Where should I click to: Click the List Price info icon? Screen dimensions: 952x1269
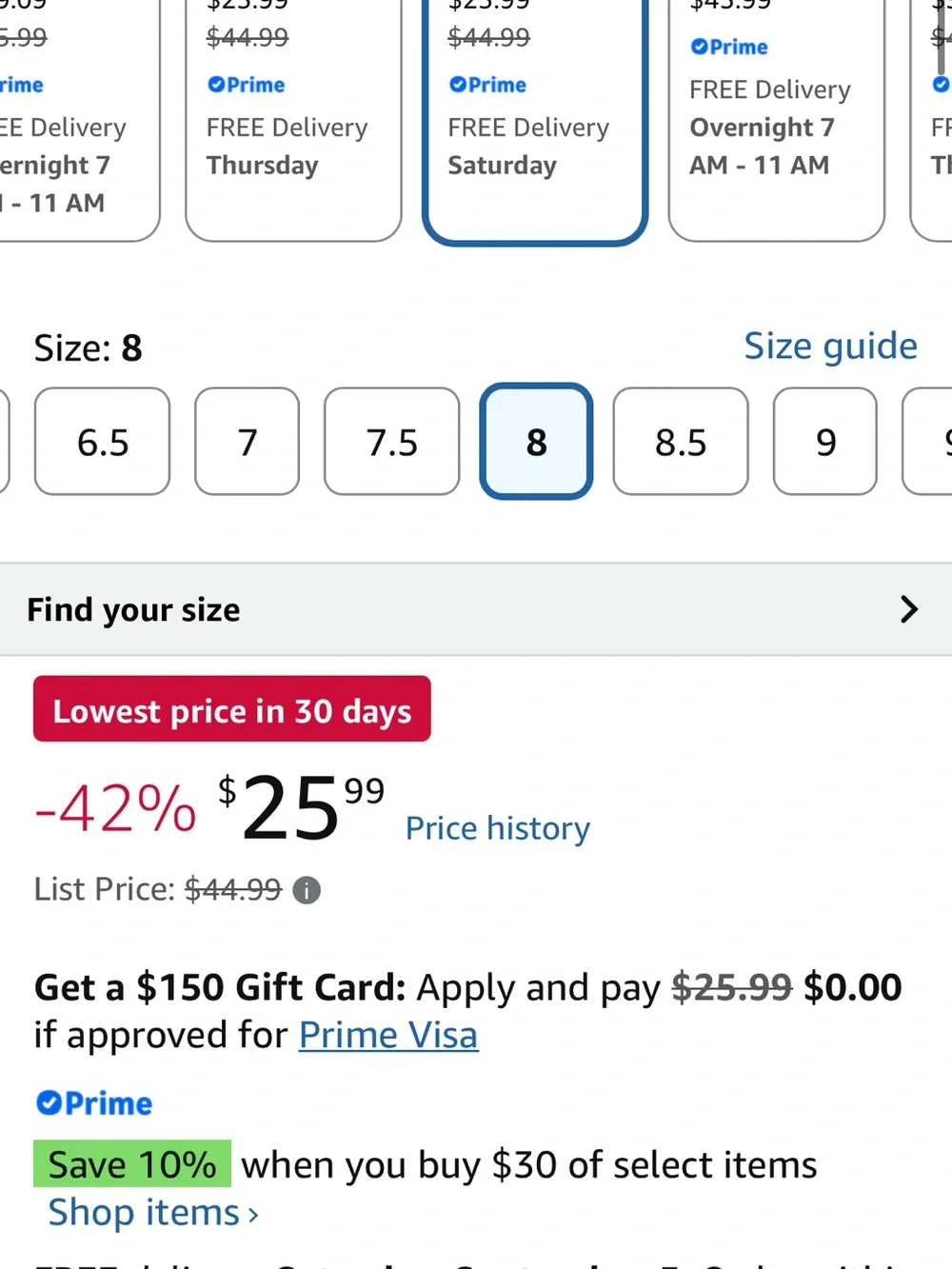[307, 890]
